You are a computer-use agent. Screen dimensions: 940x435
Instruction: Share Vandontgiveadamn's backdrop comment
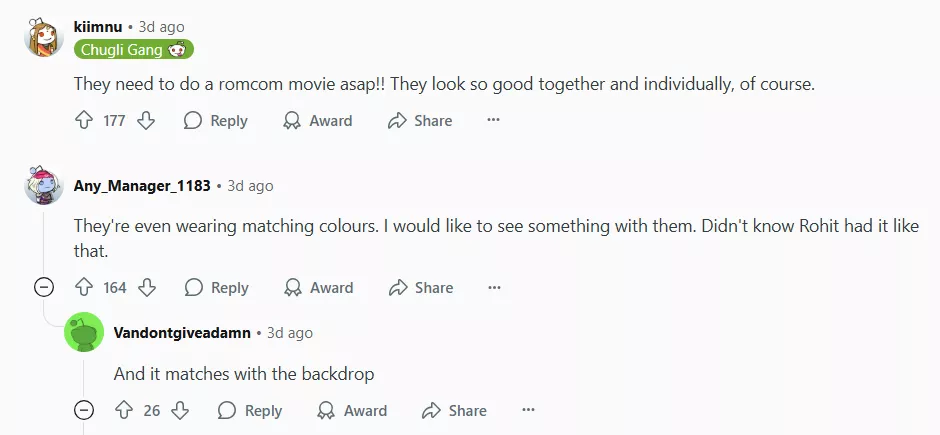454,411
